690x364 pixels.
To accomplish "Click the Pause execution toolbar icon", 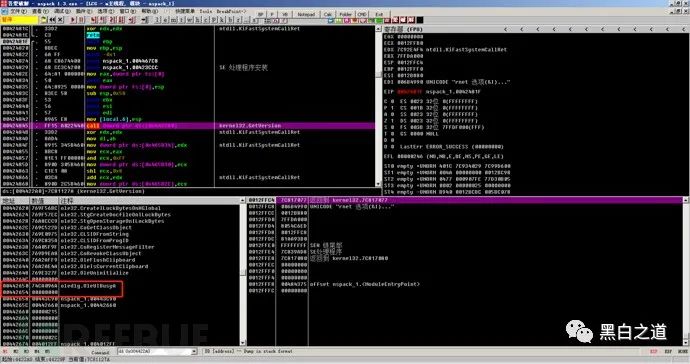I will click(81, 20).
